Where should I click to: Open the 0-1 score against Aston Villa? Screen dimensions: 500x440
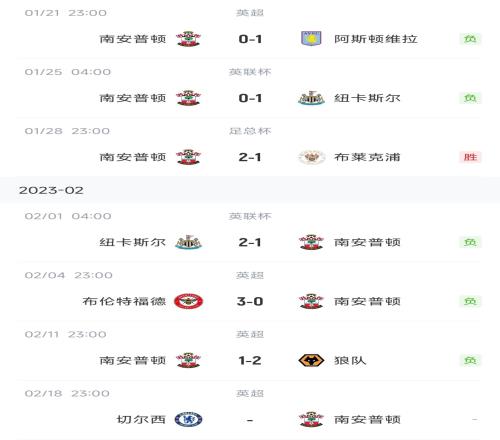250,39
